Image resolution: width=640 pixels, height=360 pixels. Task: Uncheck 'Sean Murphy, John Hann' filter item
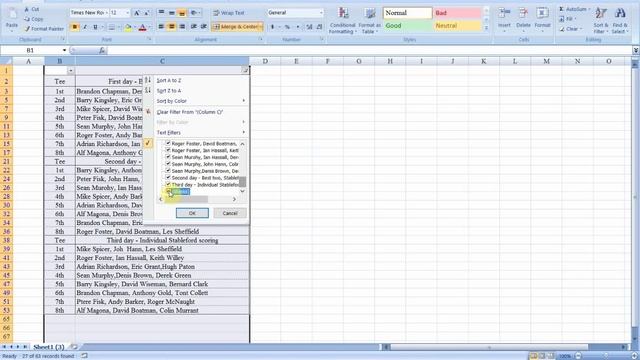168,164
